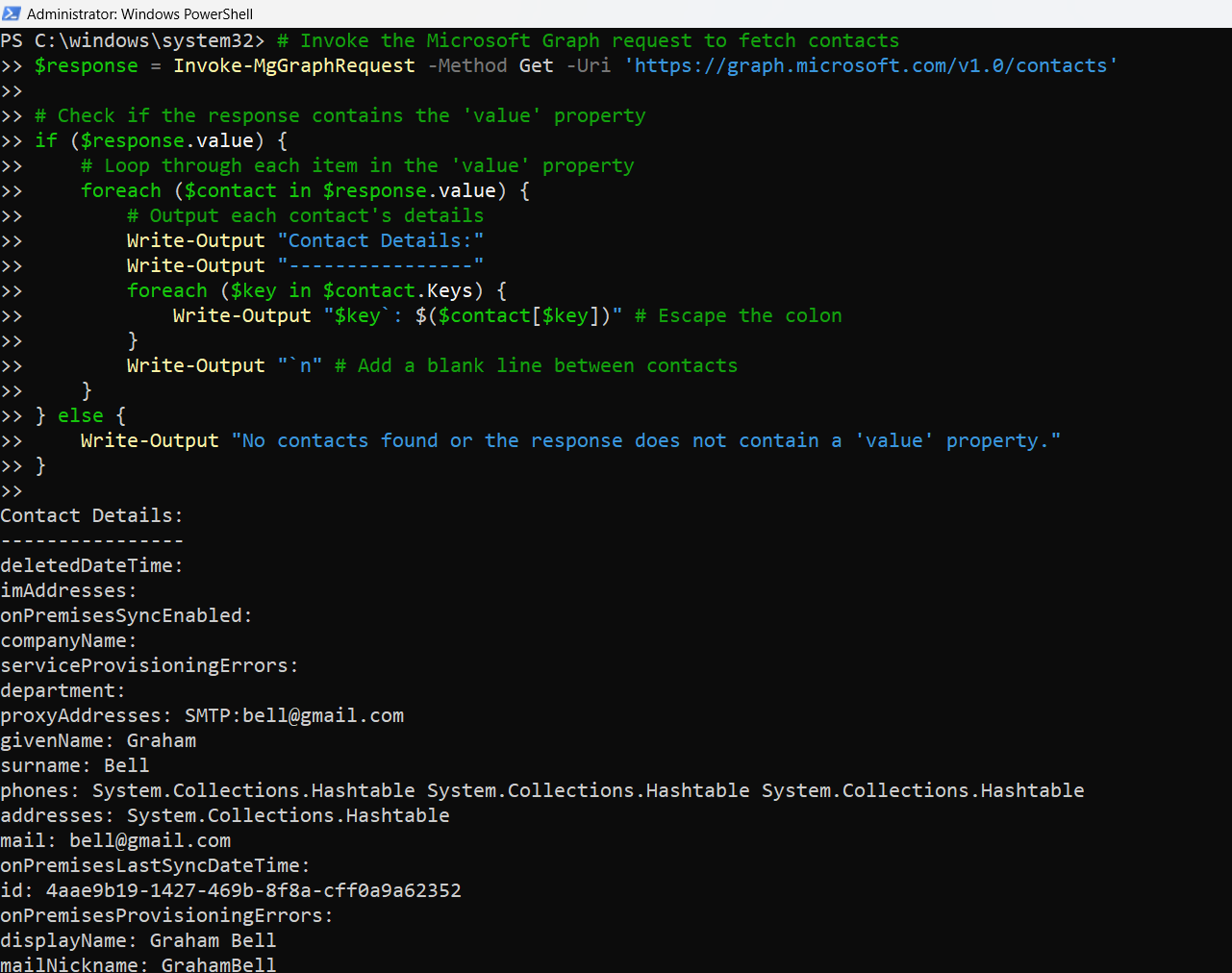
Task: Click the '-Uri' parameter text
Action: tap(589, 65)
